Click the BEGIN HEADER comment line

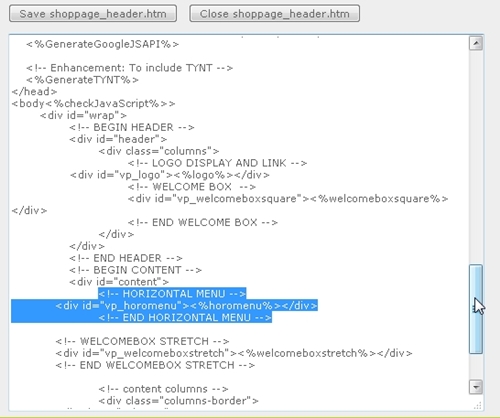coord(132,127)
